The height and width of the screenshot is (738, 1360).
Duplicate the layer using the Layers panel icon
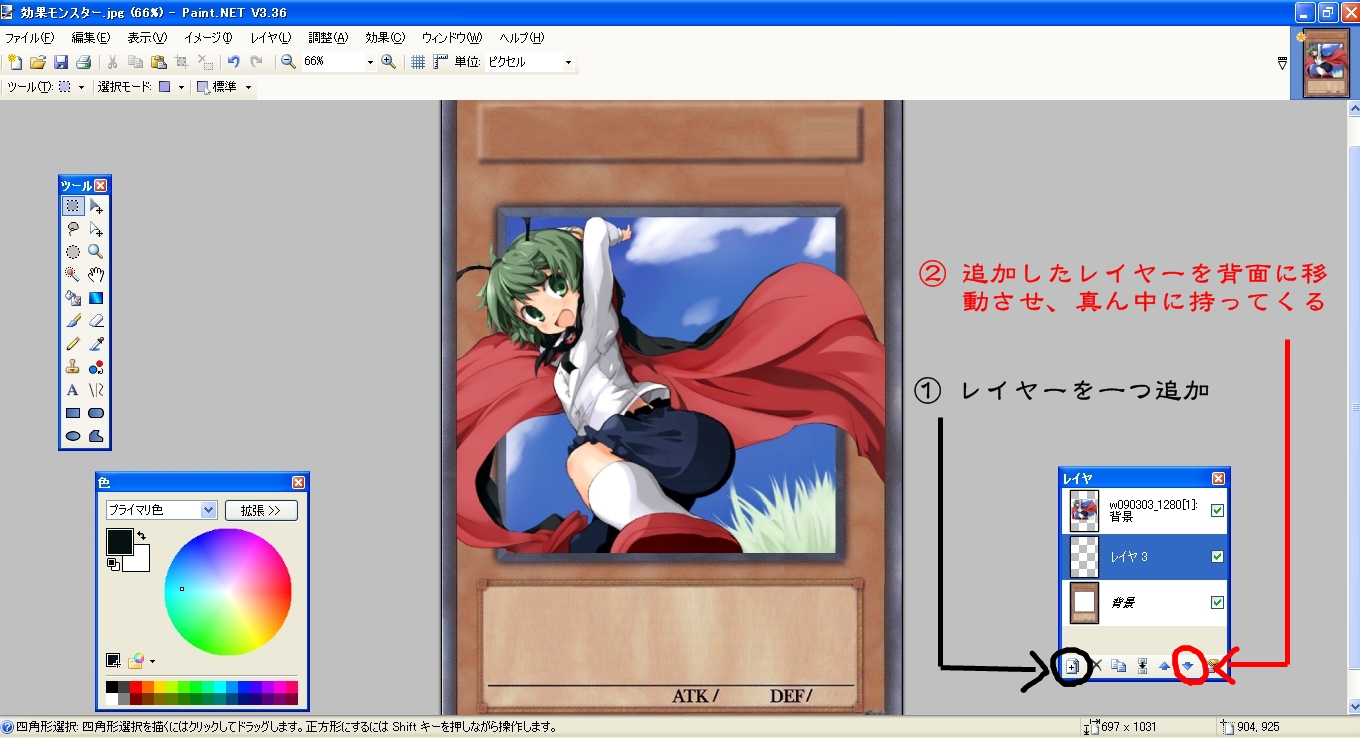tap(1119, 666)
